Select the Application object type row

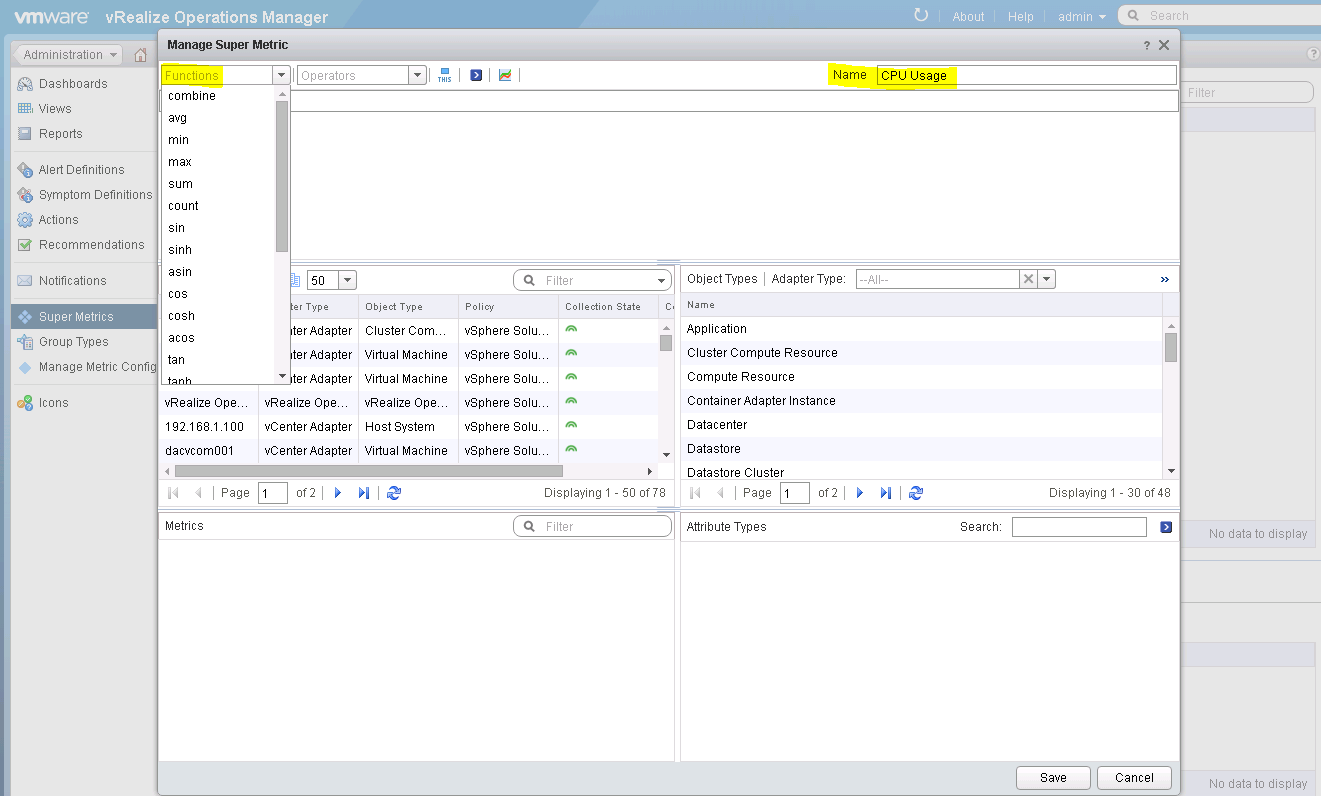pyautogui.click(x=922, y=329)
